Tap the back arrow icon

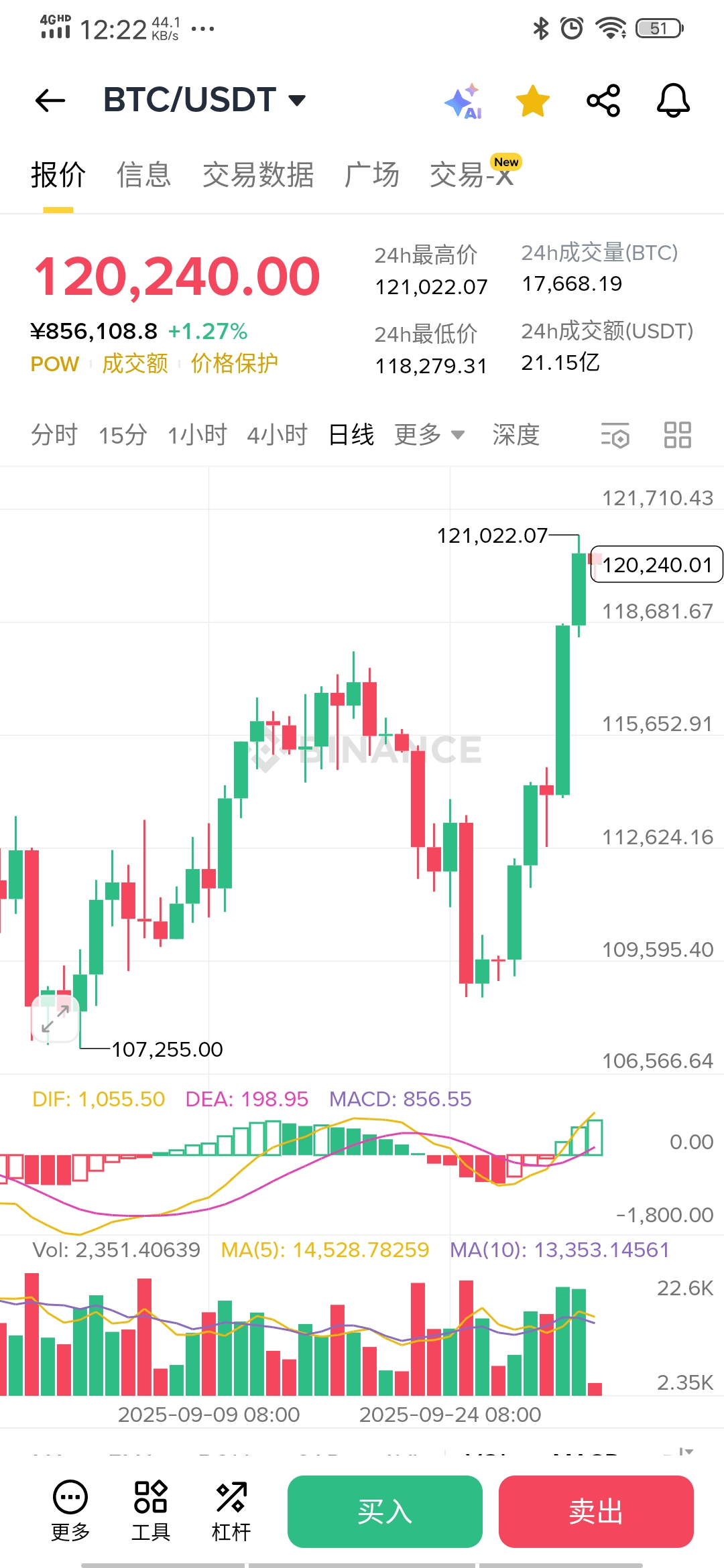[x=50, y=101]
